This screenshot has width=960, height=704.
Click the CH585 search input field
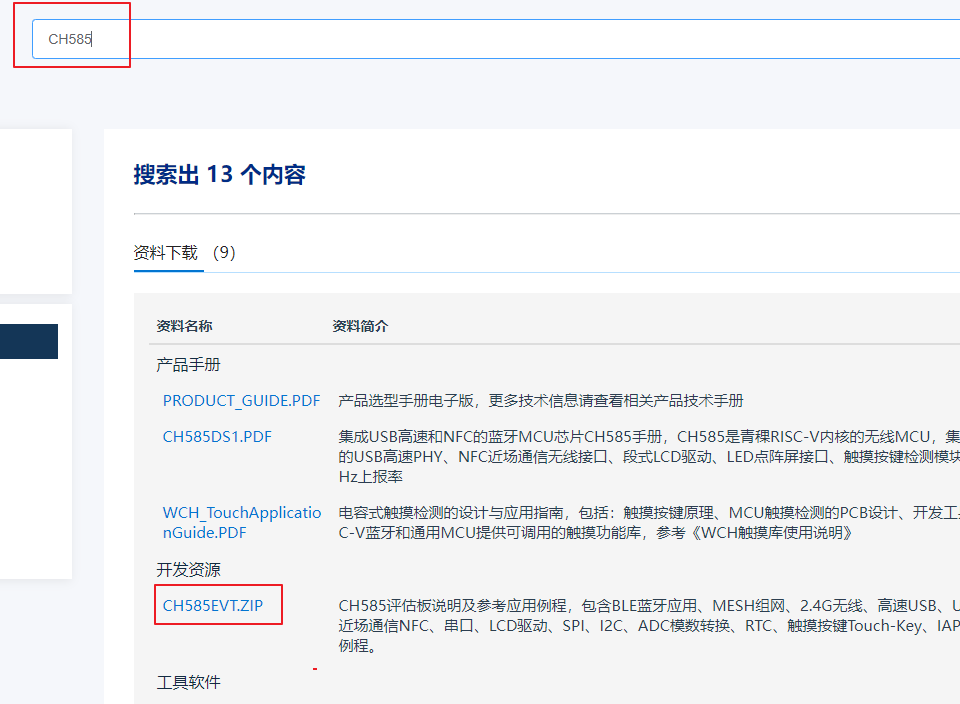(496, 39)
